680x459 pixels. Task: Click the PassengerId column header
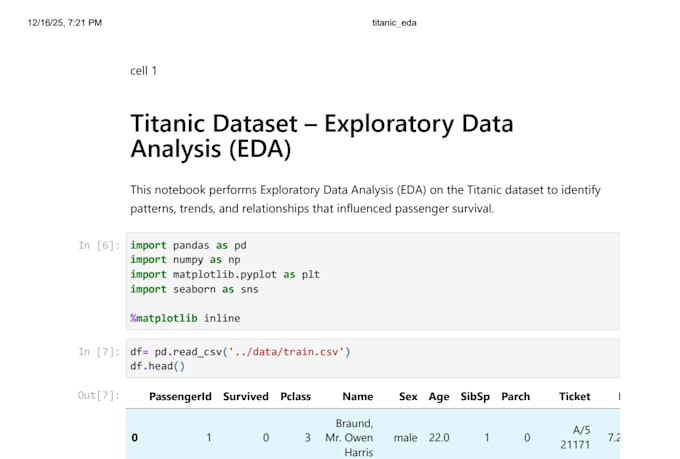click(180, 397)
